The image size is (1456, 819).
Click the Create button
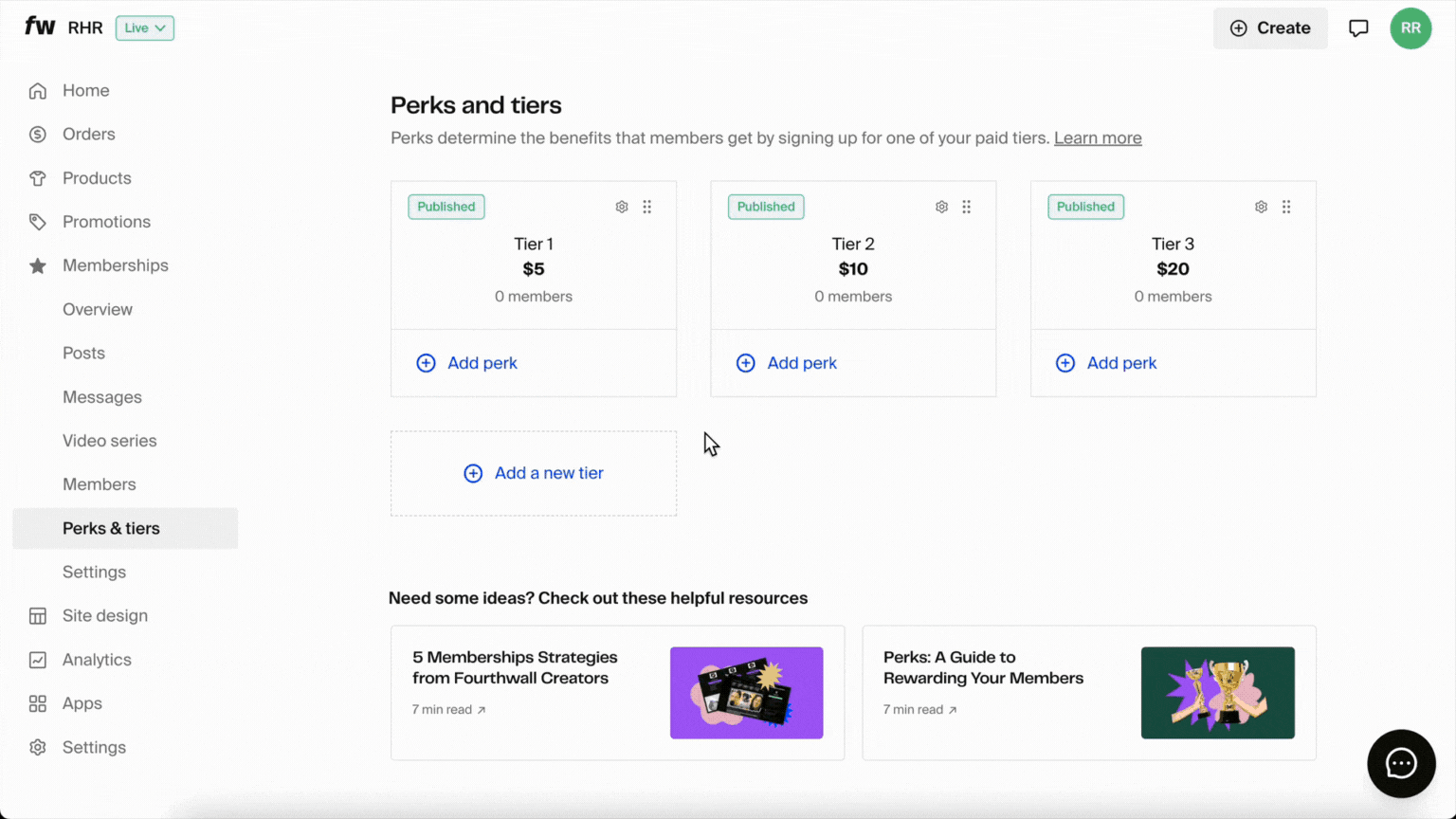(x=1270, y=27)
